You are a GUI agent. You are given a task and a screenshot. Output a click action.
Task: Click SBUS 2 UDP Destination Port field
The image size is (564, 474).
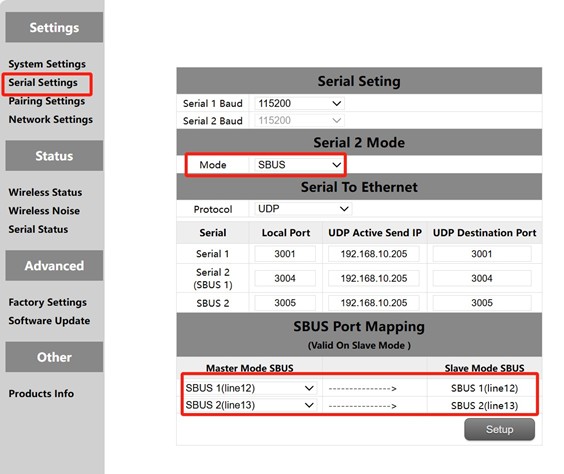click(482, 303)
